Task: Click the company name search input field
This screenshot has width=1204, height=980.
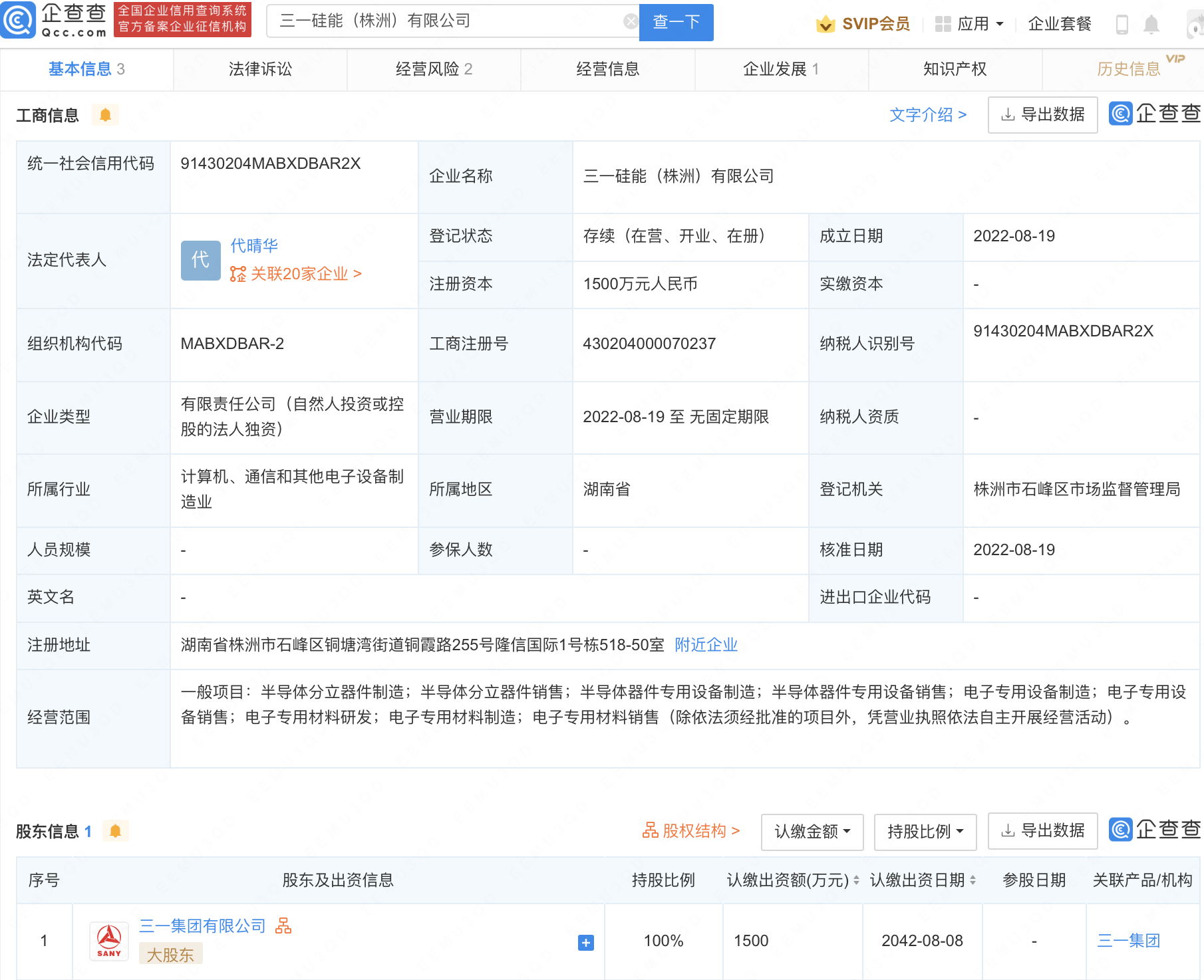Action: 452,21
